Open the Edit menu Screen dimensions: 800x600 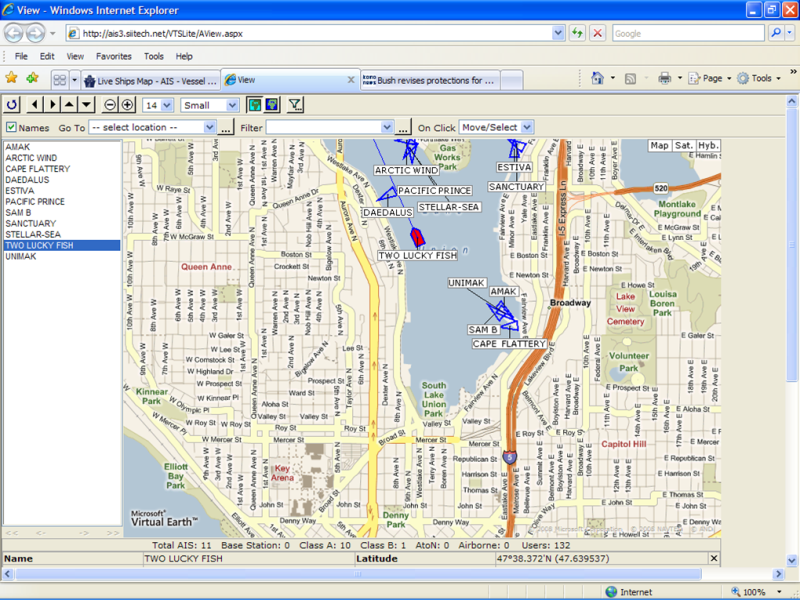pos(47,56)
